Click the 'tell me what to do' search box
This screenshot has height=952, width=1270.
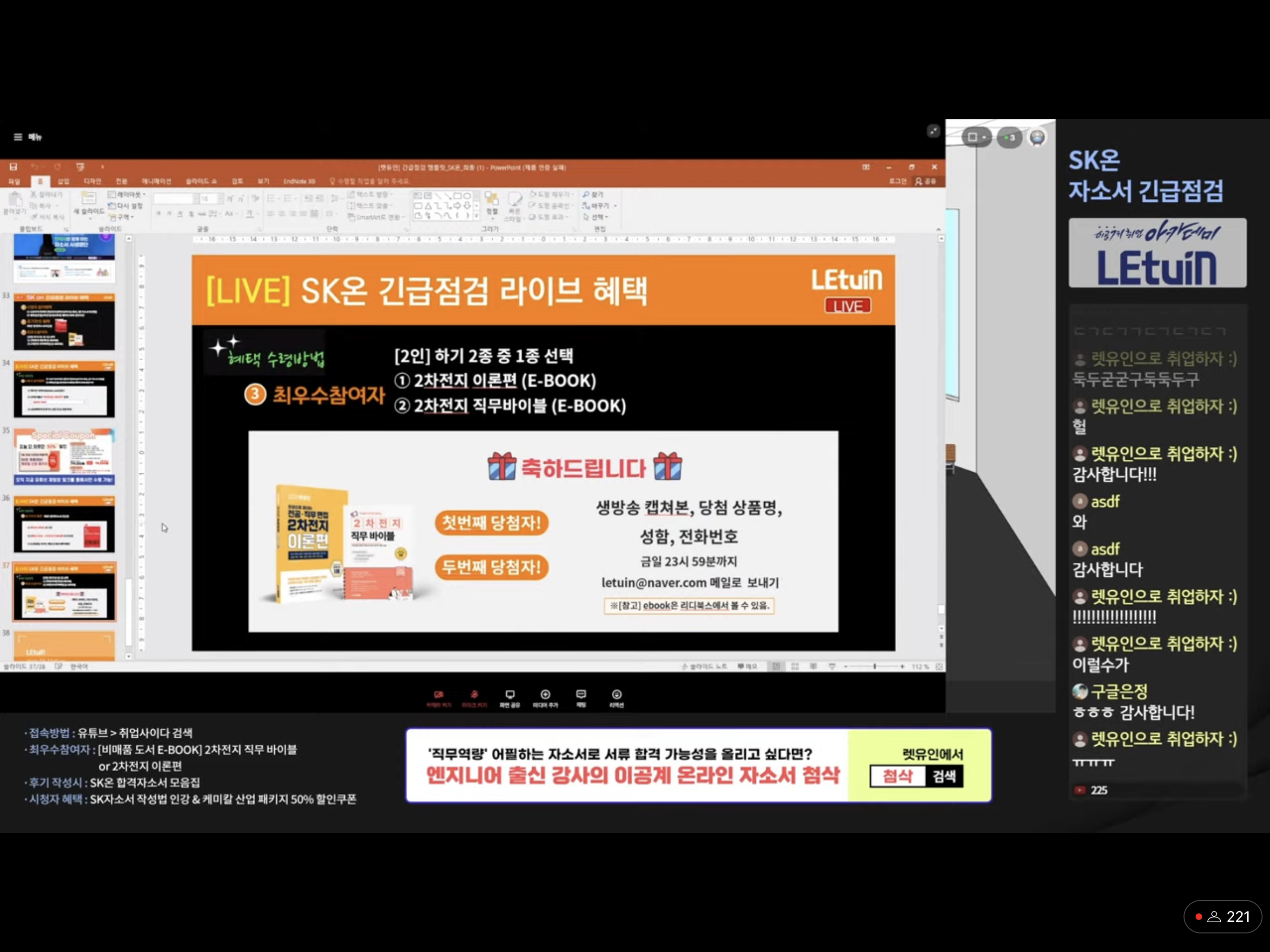click(x=370, y=181)
